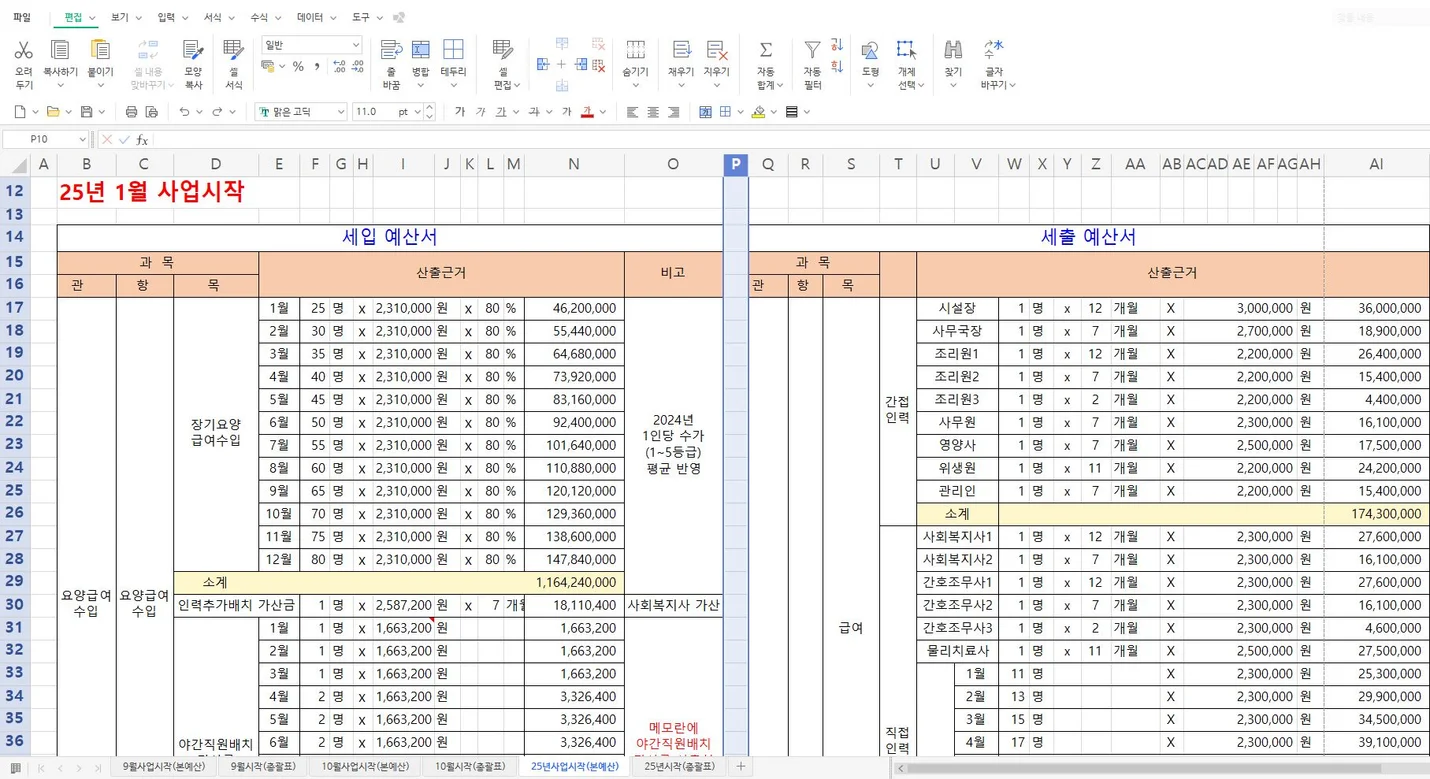Switch to sheet tab 25년시작(총괄표)

coord(680,767)
